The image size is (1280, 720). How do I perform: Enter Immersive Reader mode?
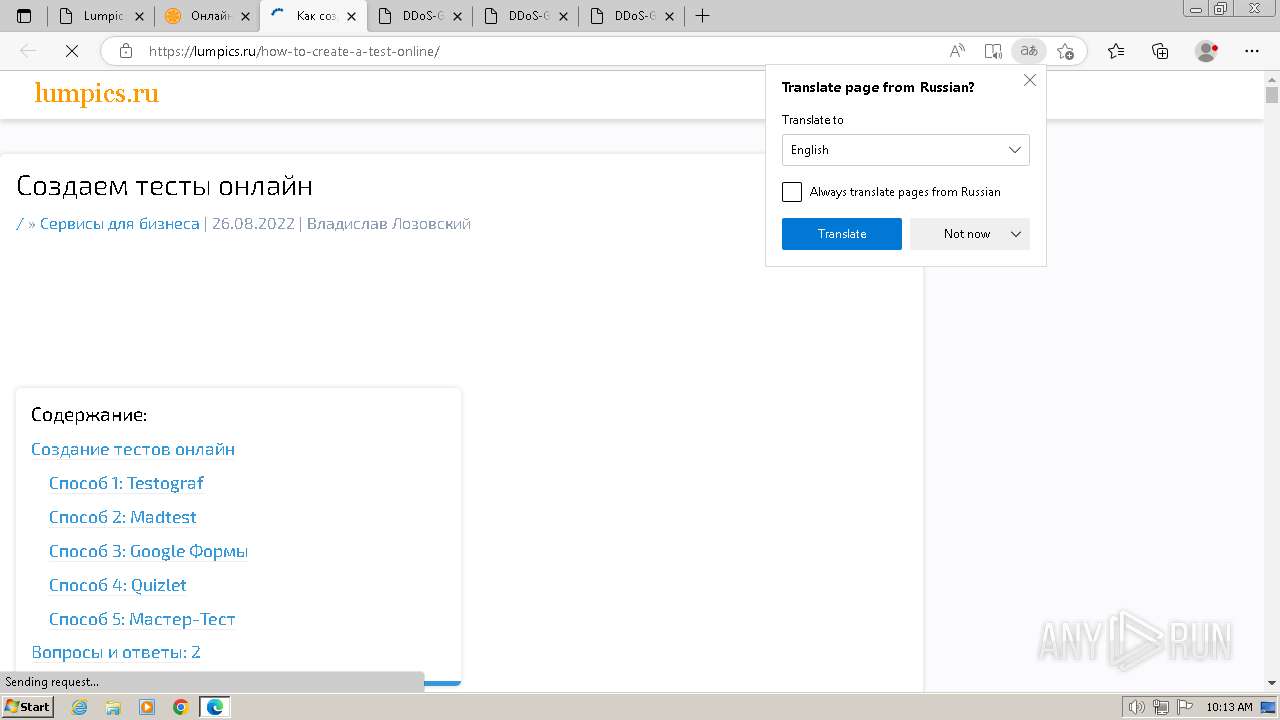pyautogui.click(x=993, y=51)
